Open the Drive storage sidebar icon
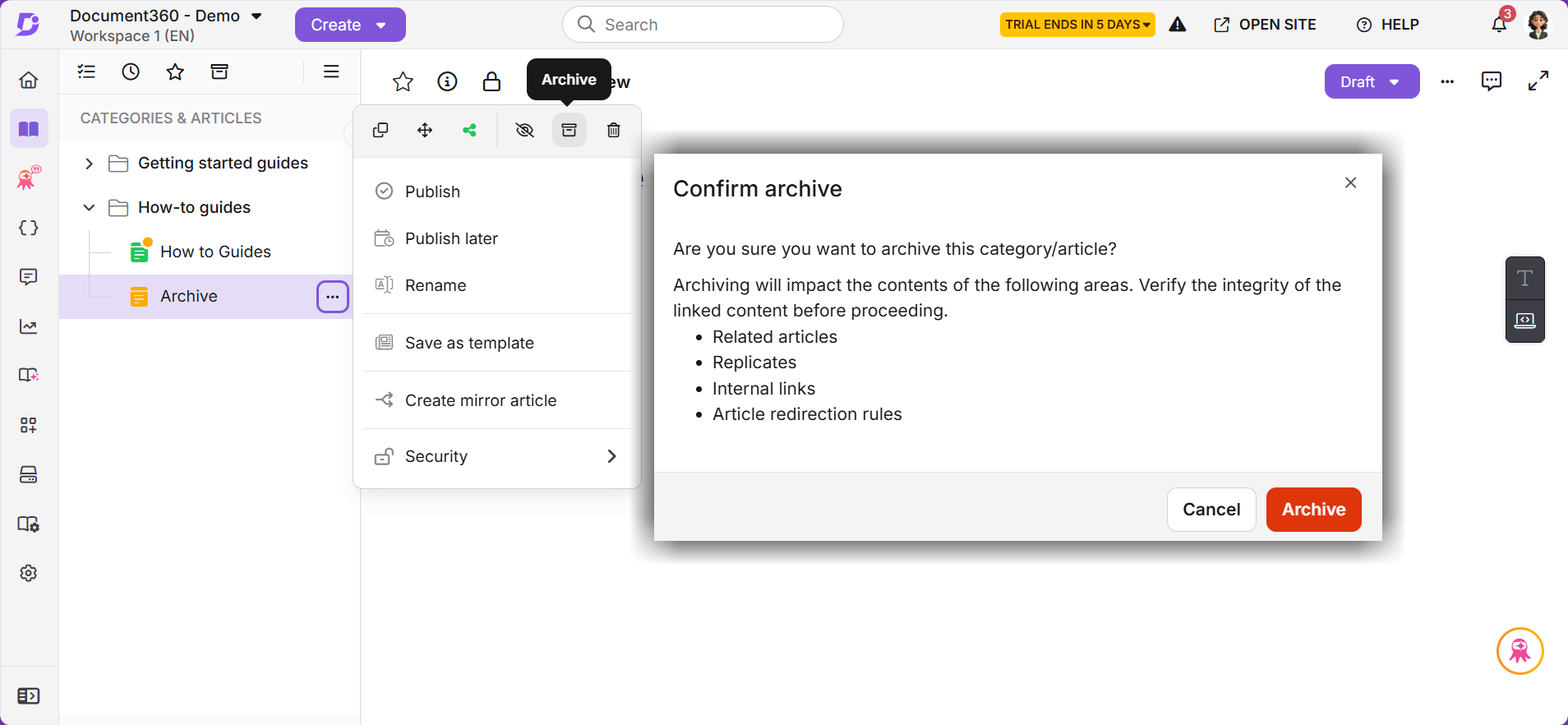 [29, 474]
